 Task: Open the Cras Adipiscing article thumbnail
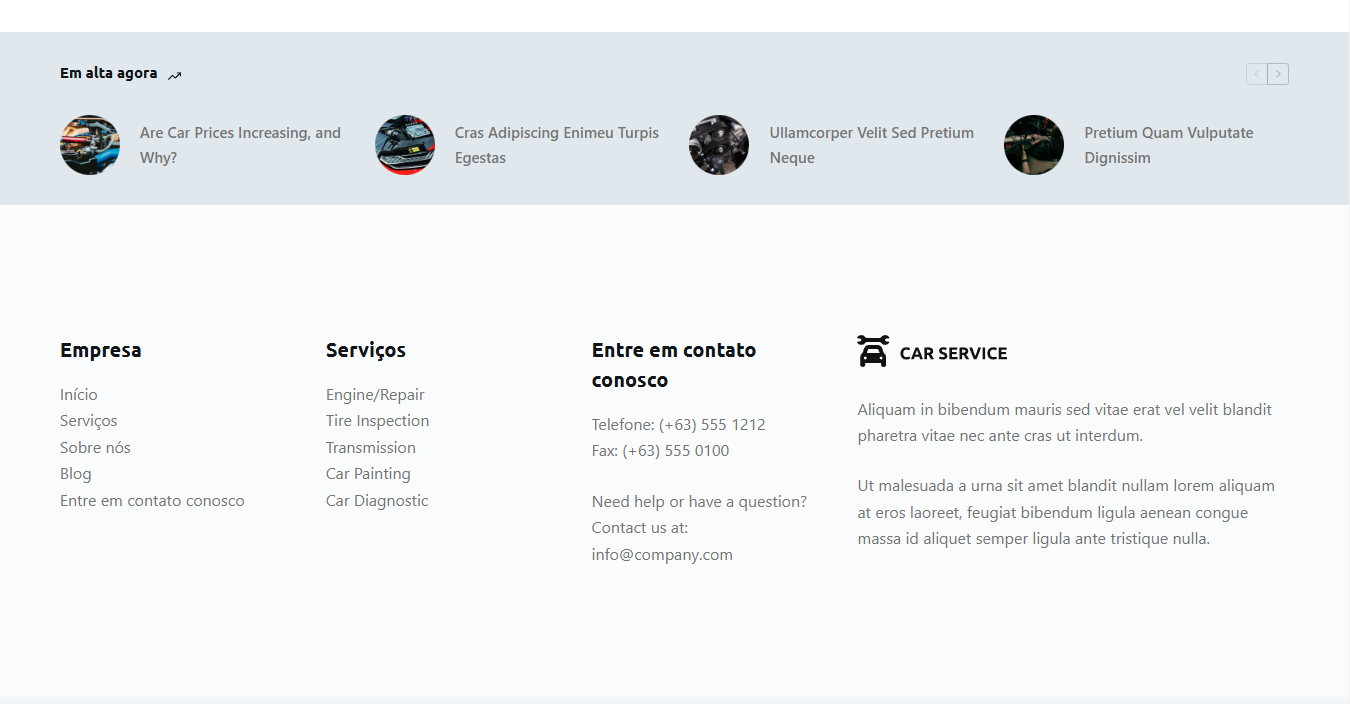pyautogui.click(x=405, y=145)
